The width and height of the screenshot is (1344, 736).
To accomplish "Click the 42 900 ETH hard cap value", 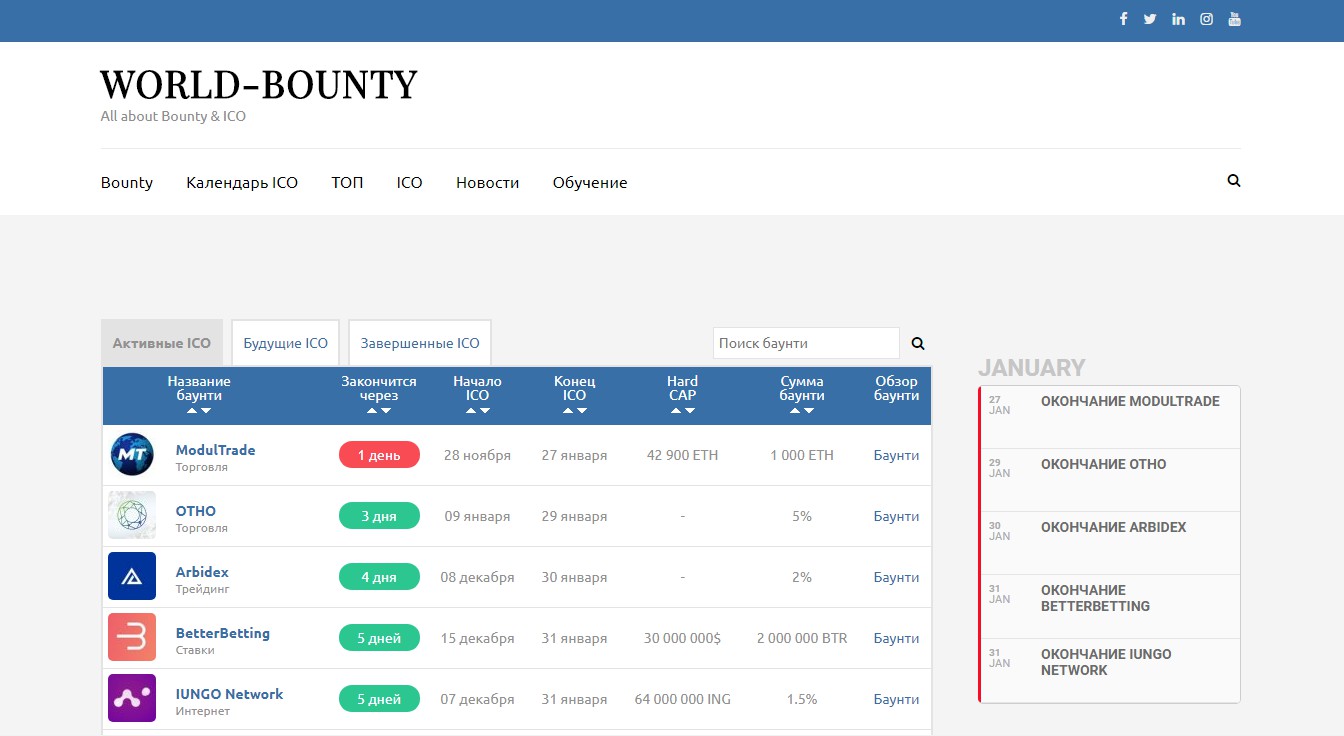I will (682, 455).
